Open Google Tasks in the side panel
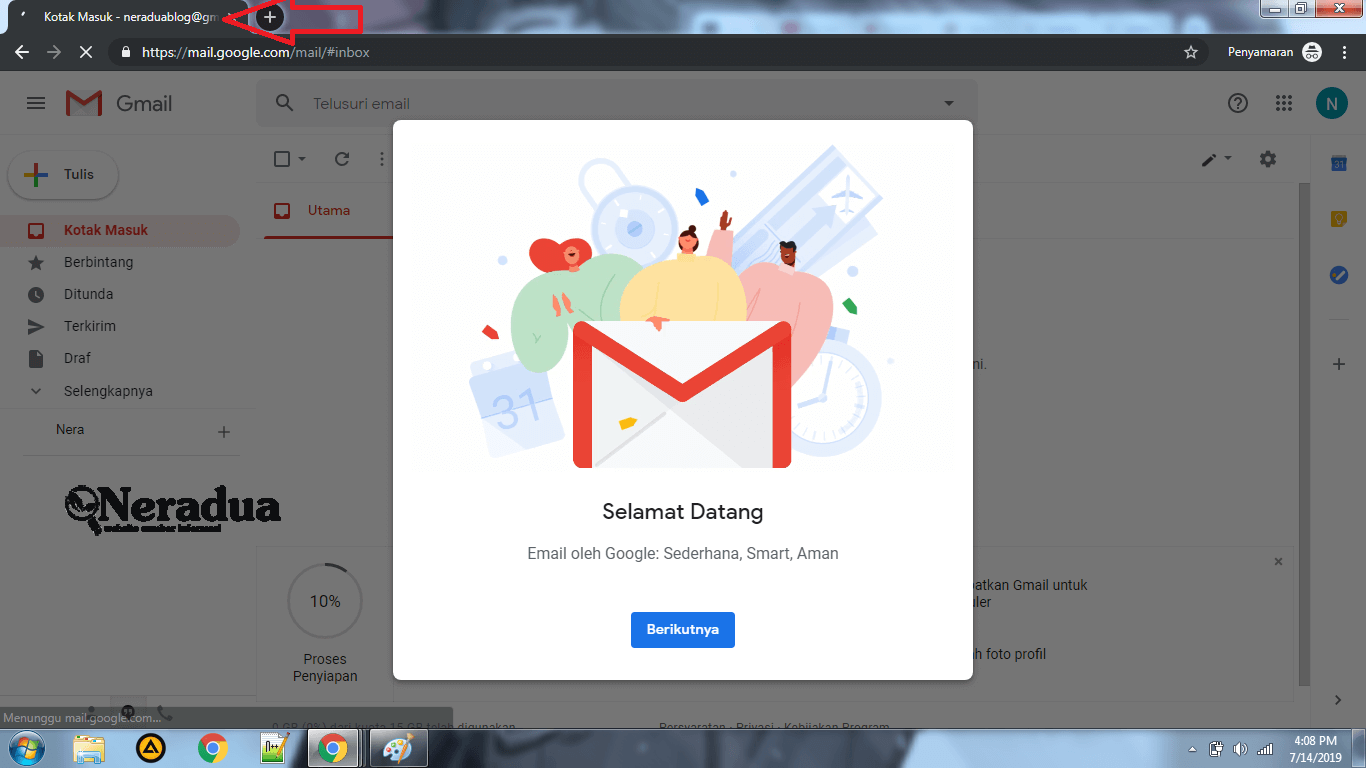 [1338, 275]
